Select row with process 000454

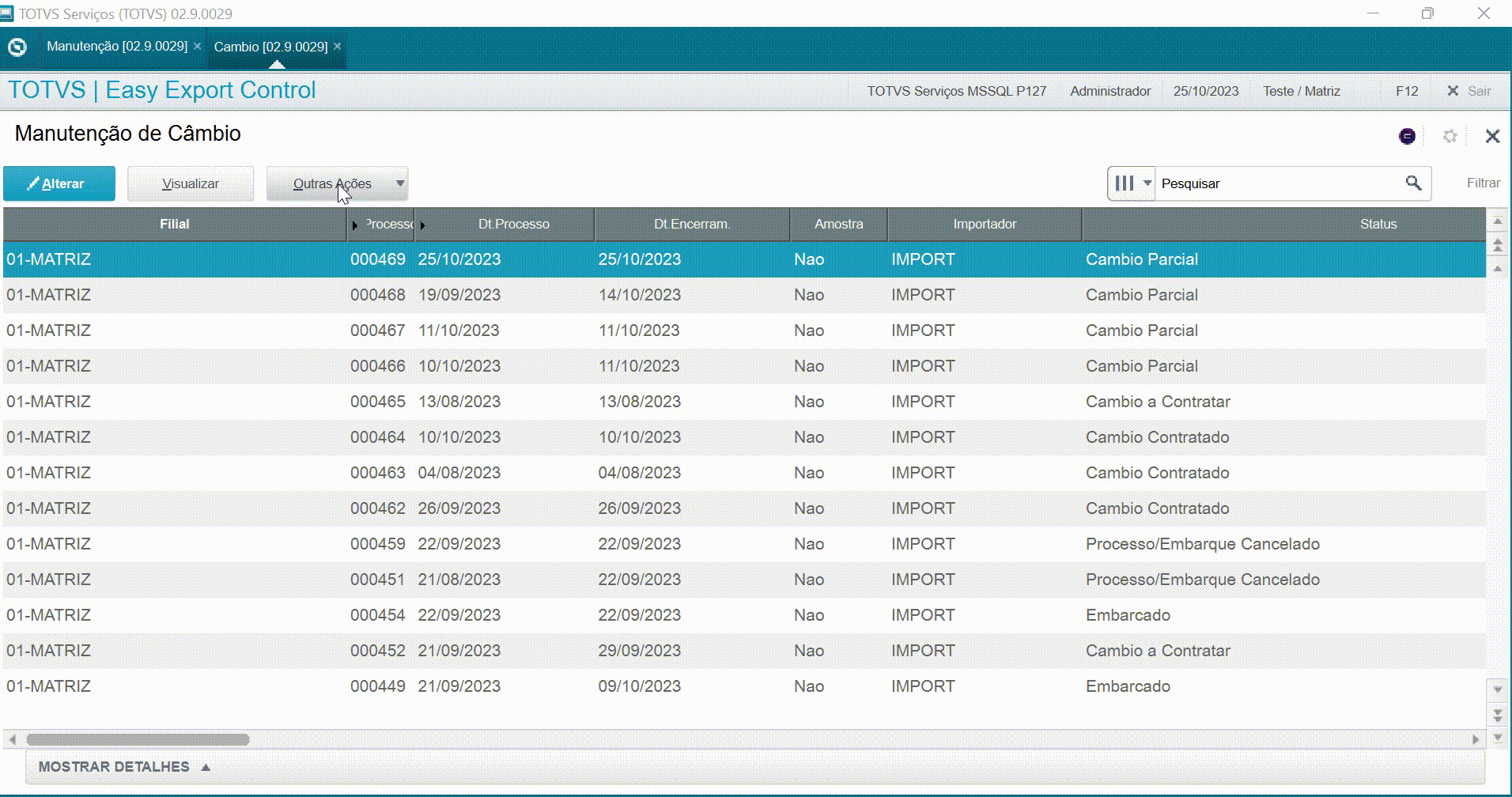pos(744,615)
